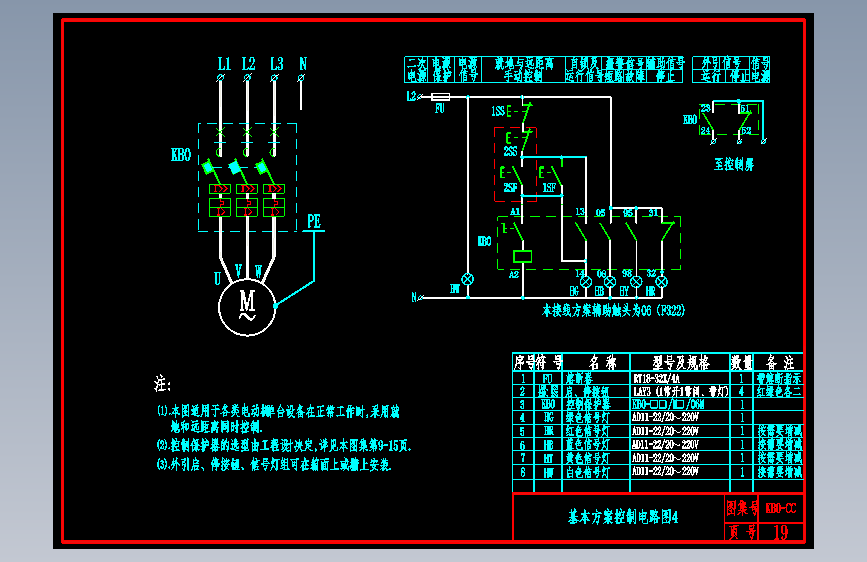Click the '图集号' label in title block
Viewport: 867px width, 562px height.
(x=742, y=508)
